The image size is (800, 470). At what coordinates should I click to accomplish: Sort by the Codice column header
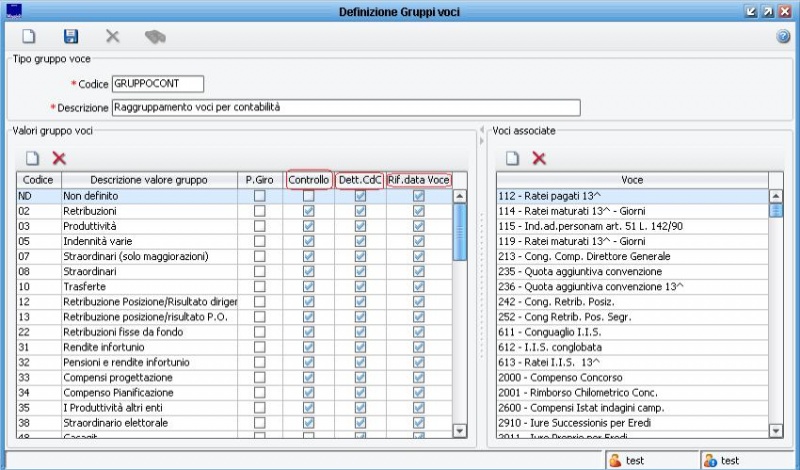click(37, 180)
